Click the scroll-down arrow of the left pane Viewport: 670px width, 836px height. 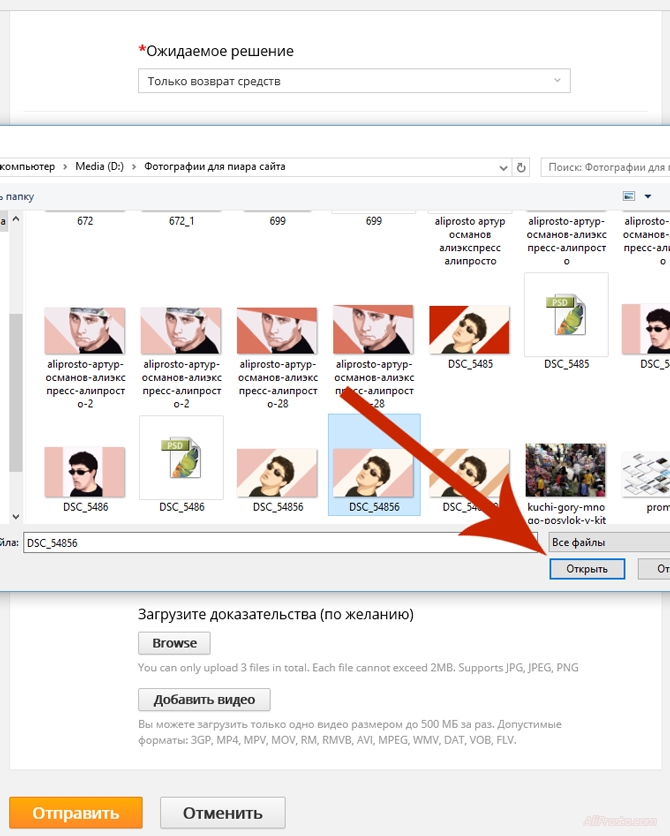tap(15, 515)
